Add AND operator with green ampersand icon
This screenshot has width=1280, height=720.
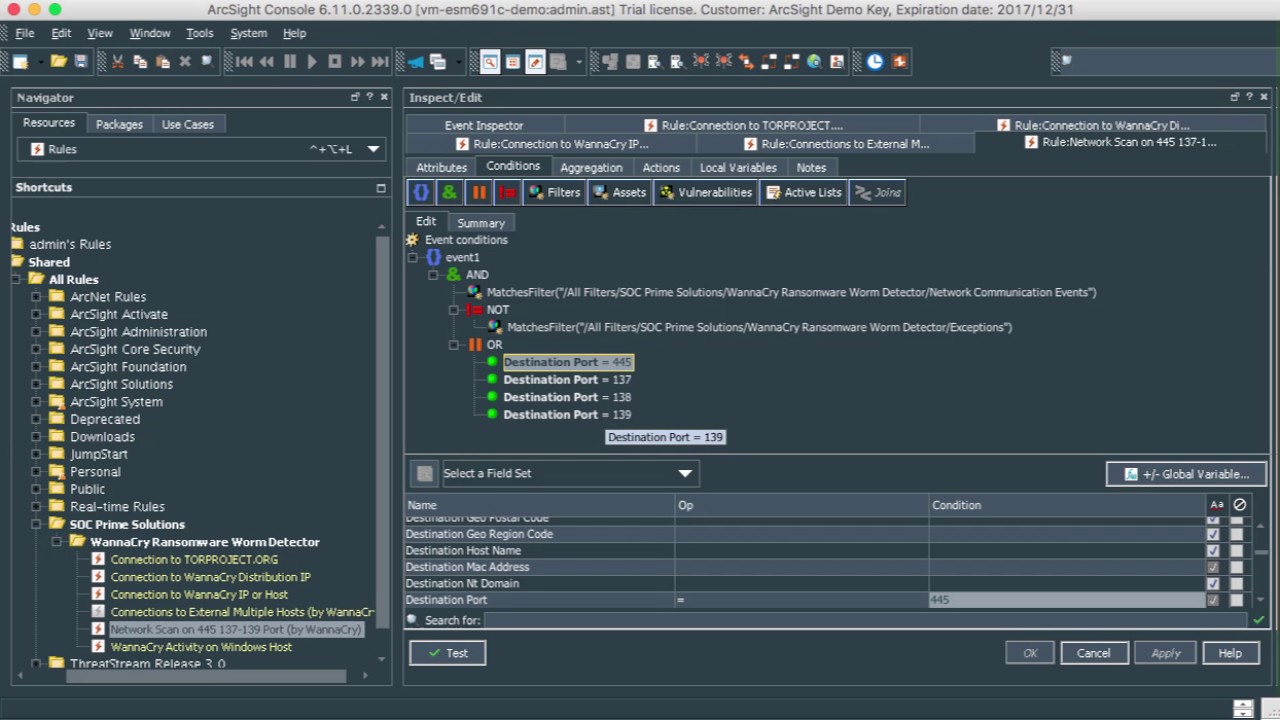450,192
